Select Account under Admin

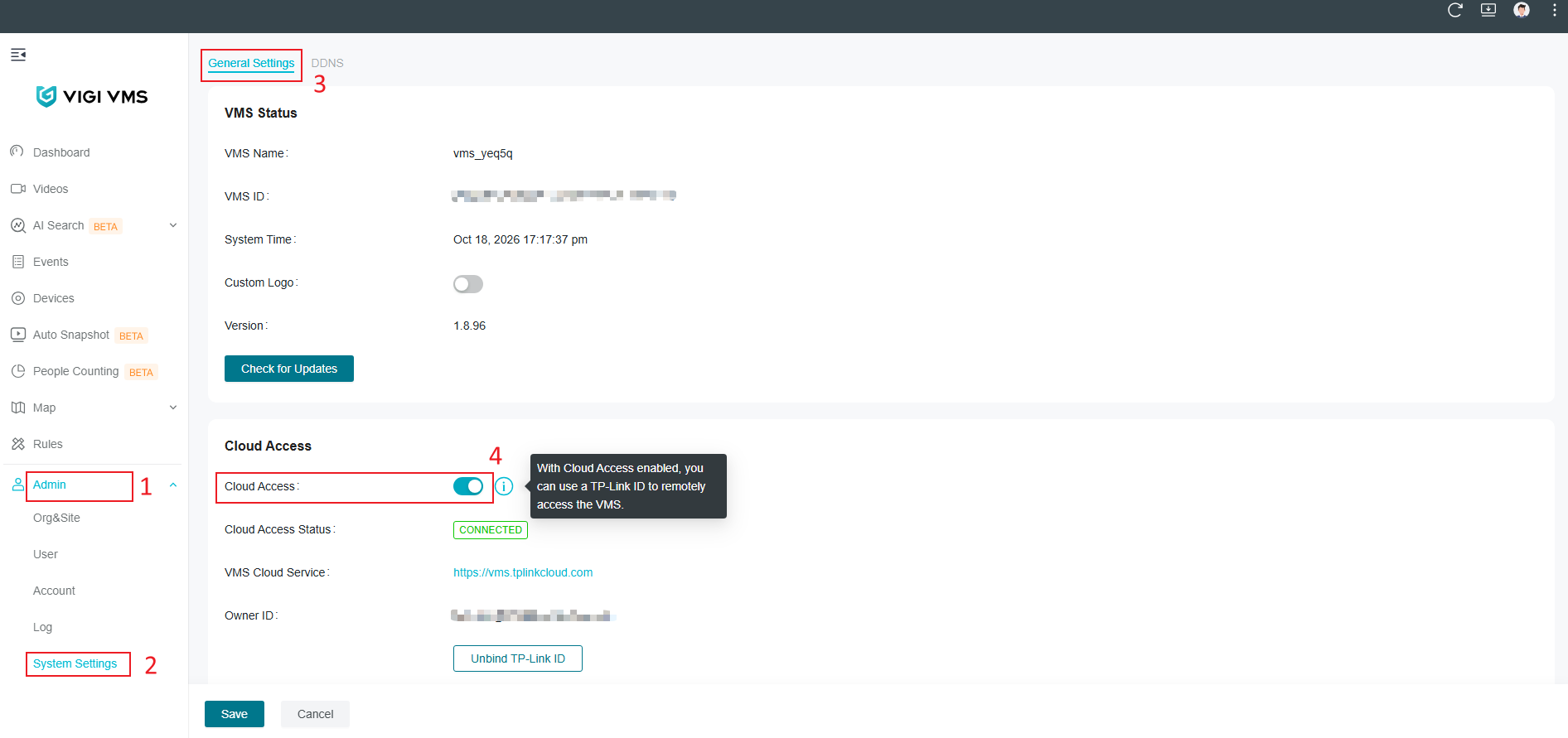pos(54,591)
